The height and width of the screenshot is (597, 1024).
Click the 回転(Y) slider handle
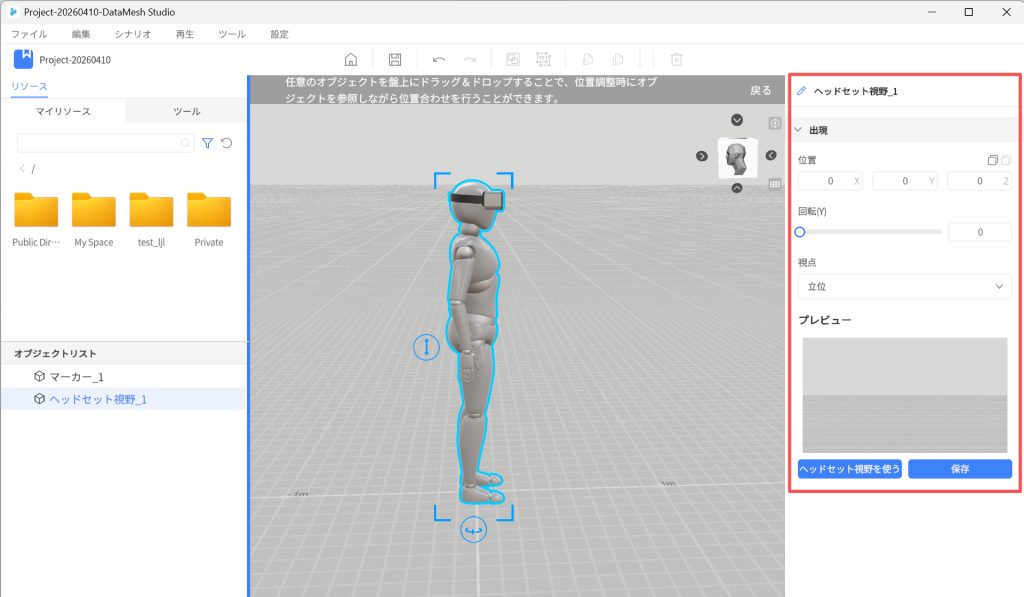click(800, 232)
